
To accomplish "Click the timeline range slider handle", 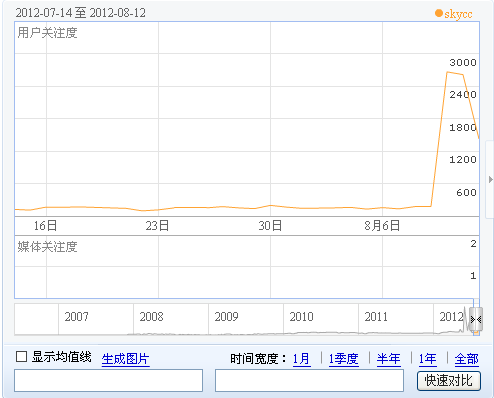I will click(x=476, y=319).
